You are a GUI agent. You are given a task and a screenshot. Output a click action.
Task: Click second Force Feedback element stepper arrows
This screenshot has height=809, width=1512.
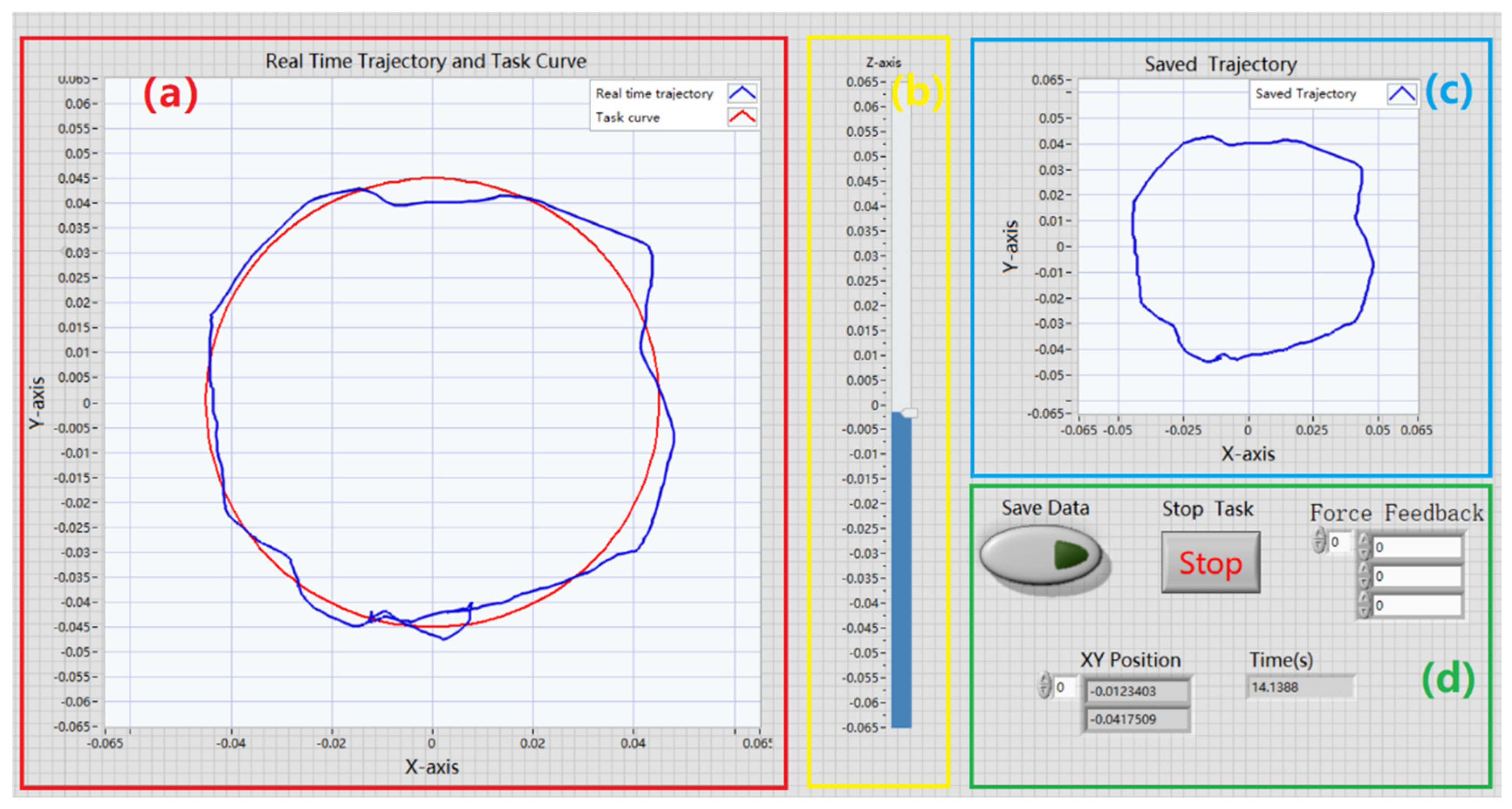(1364, 576)
